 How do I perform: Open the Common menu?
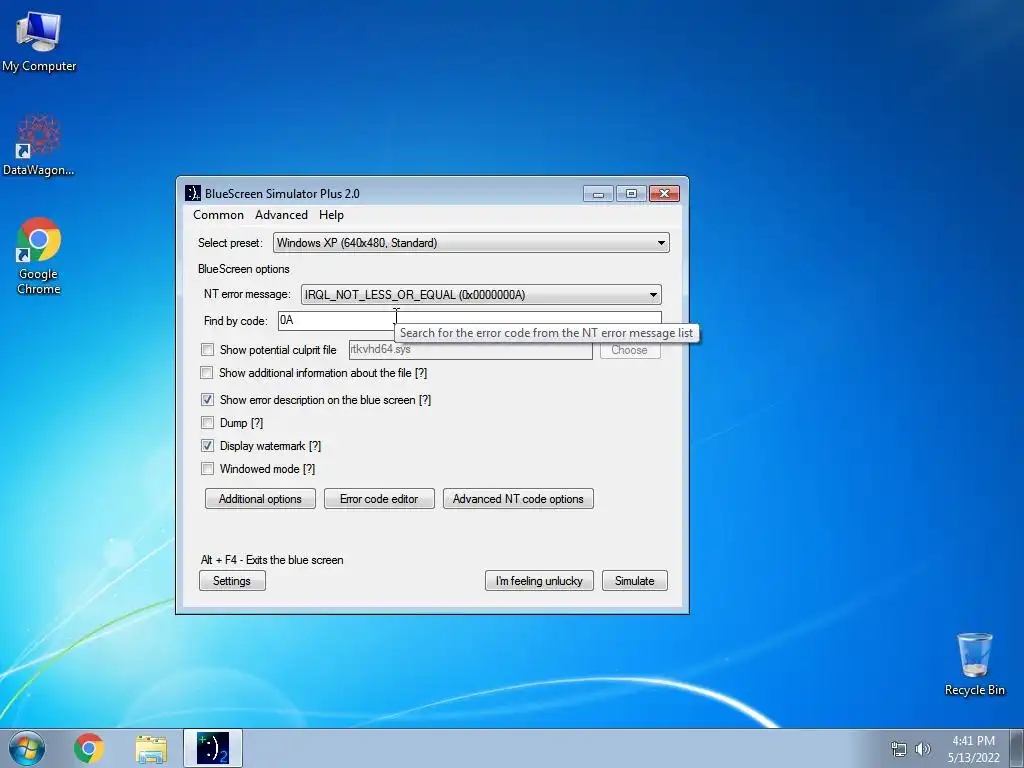point(218,215)
